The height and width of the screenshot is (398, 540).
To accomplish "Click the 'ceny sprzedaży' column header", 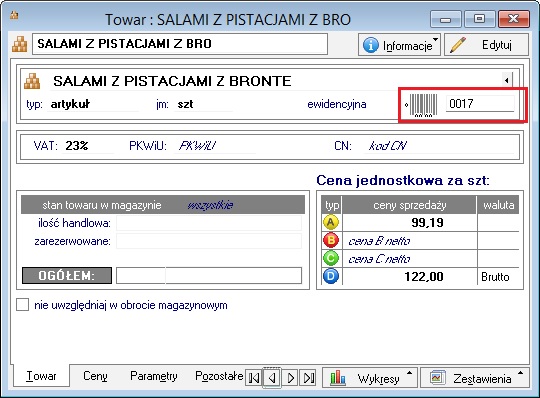I will [410, 205].
